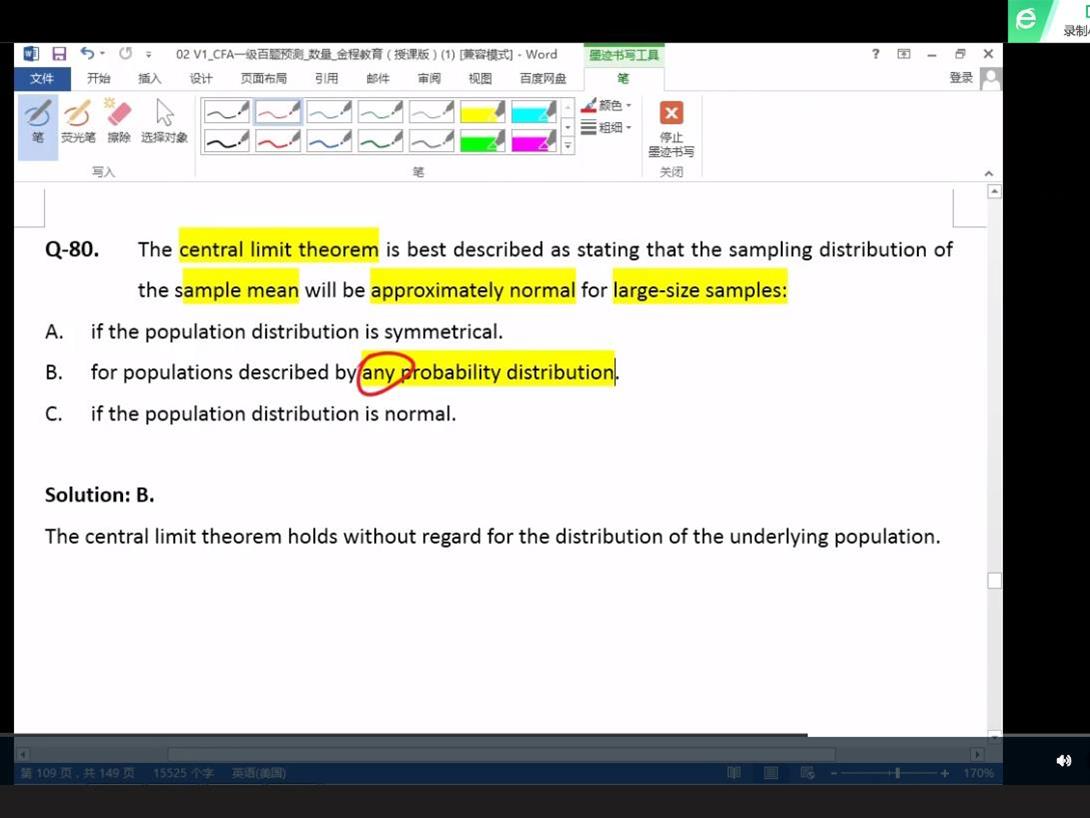Screen dimensions: 1090x818
Task: Switch to the 百度网盘 tab
Action: click(543, 79)
